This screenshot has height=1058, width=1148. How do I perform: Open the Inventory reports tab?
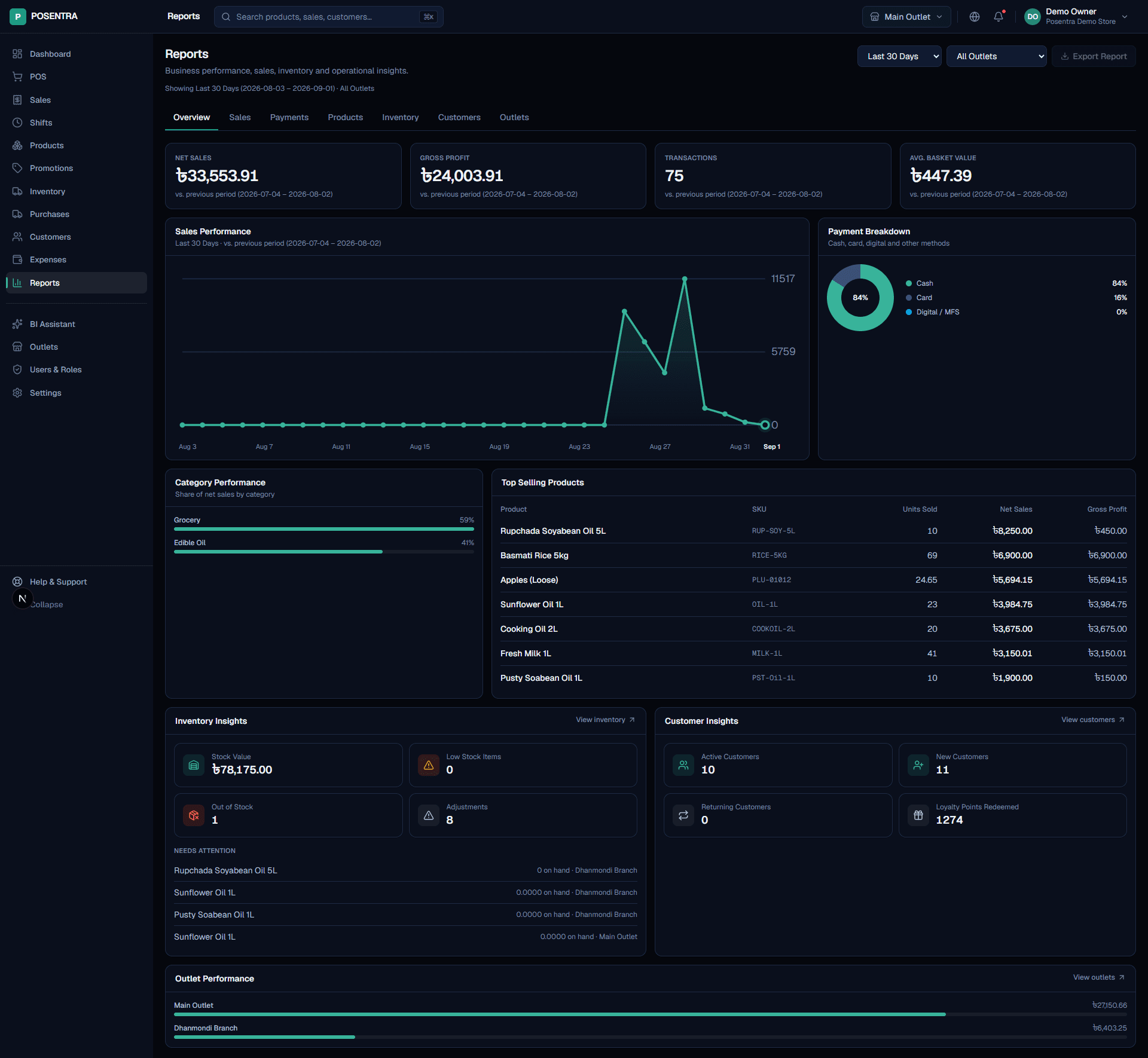tap(401, 117)
